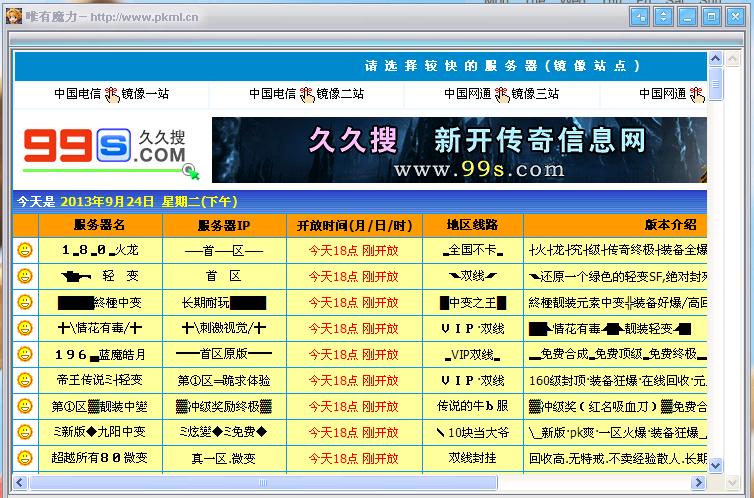Click the up-down arrows title bar button
754x498 pixels.
coord(663,17)
